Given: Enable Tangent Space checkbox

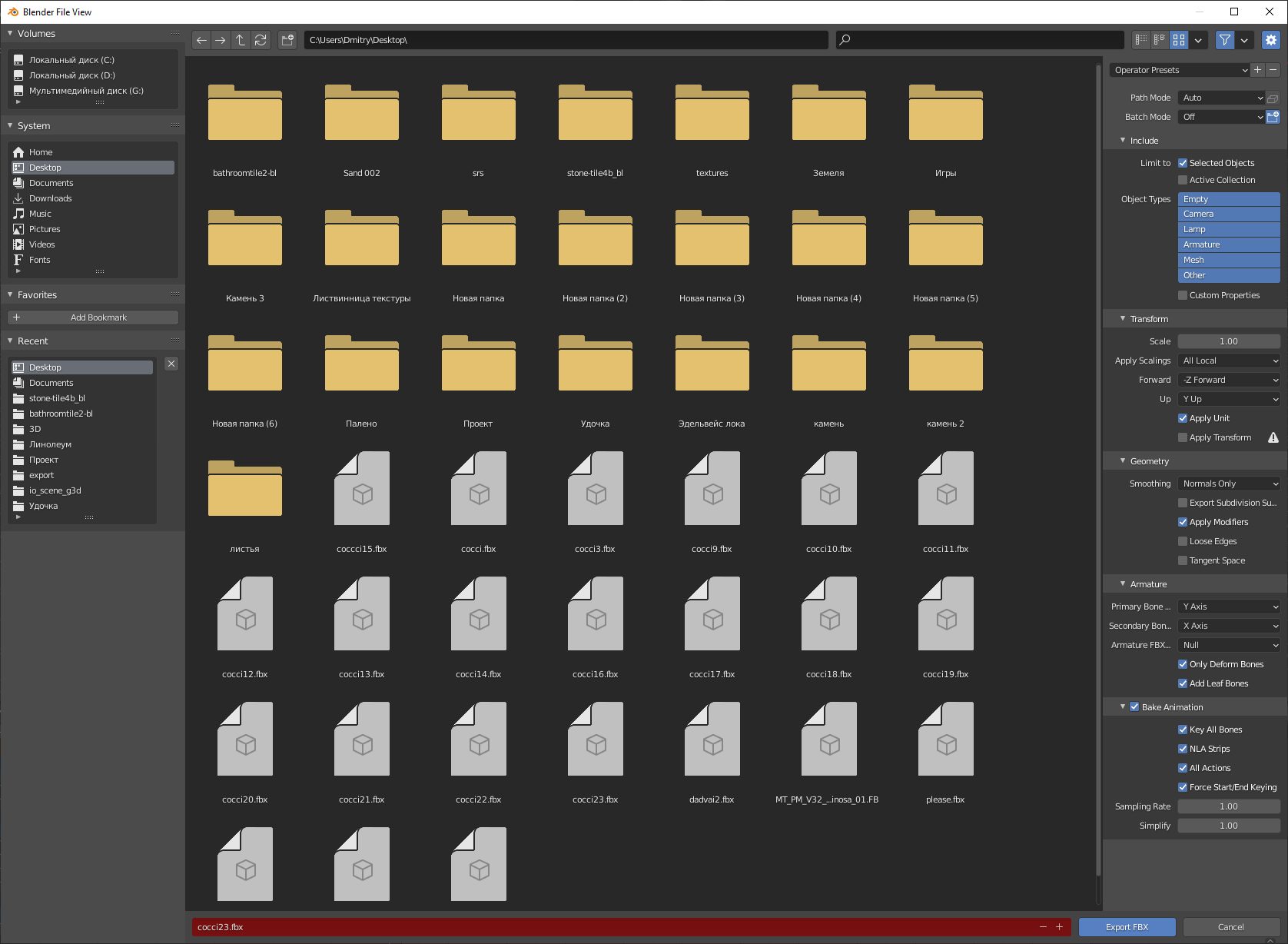Looking at the screenshot, I should (1183, 560).
